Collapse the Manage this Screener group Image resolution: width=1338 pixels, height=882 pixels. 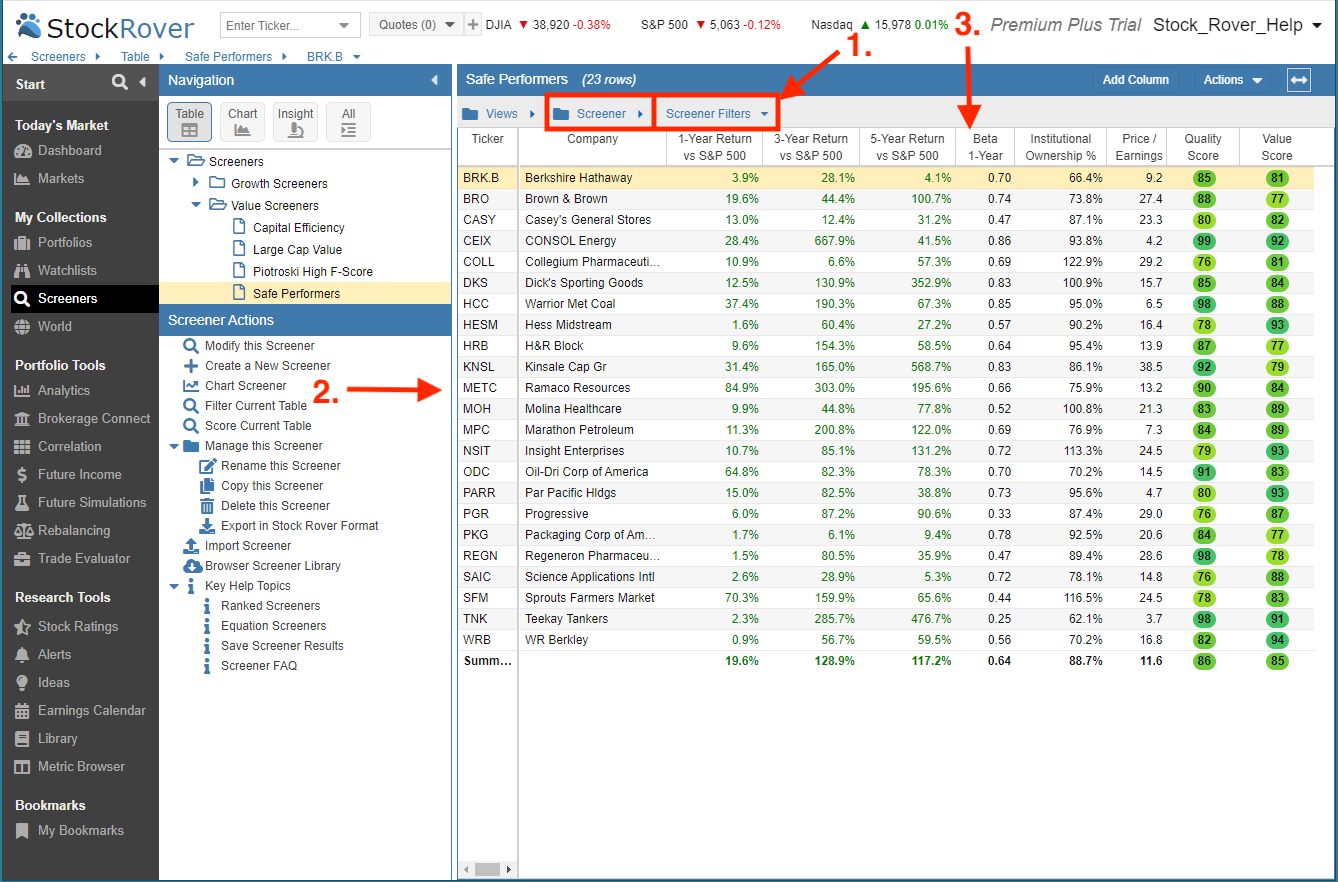(x=175, y=446)
